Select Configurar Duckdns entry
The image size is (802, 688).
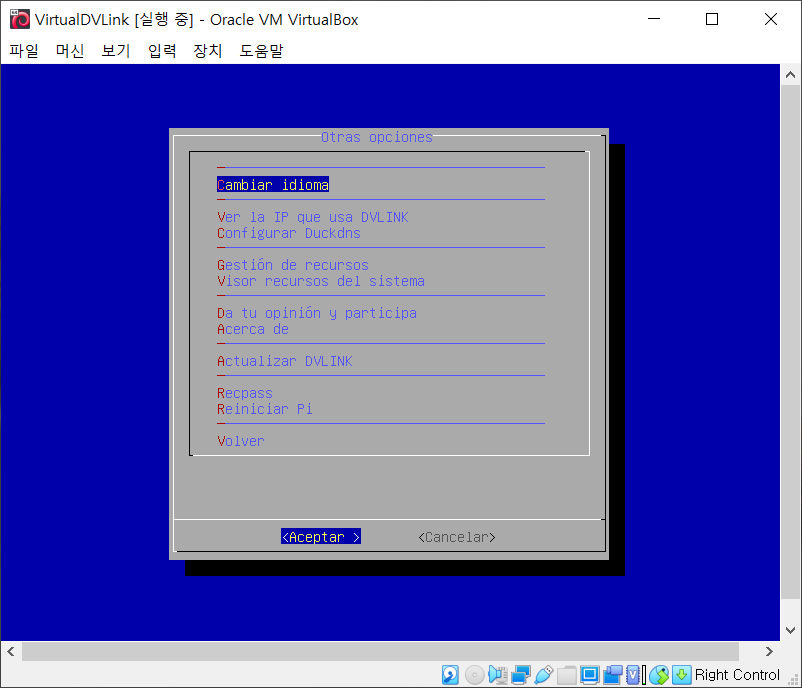coord(288,233)
